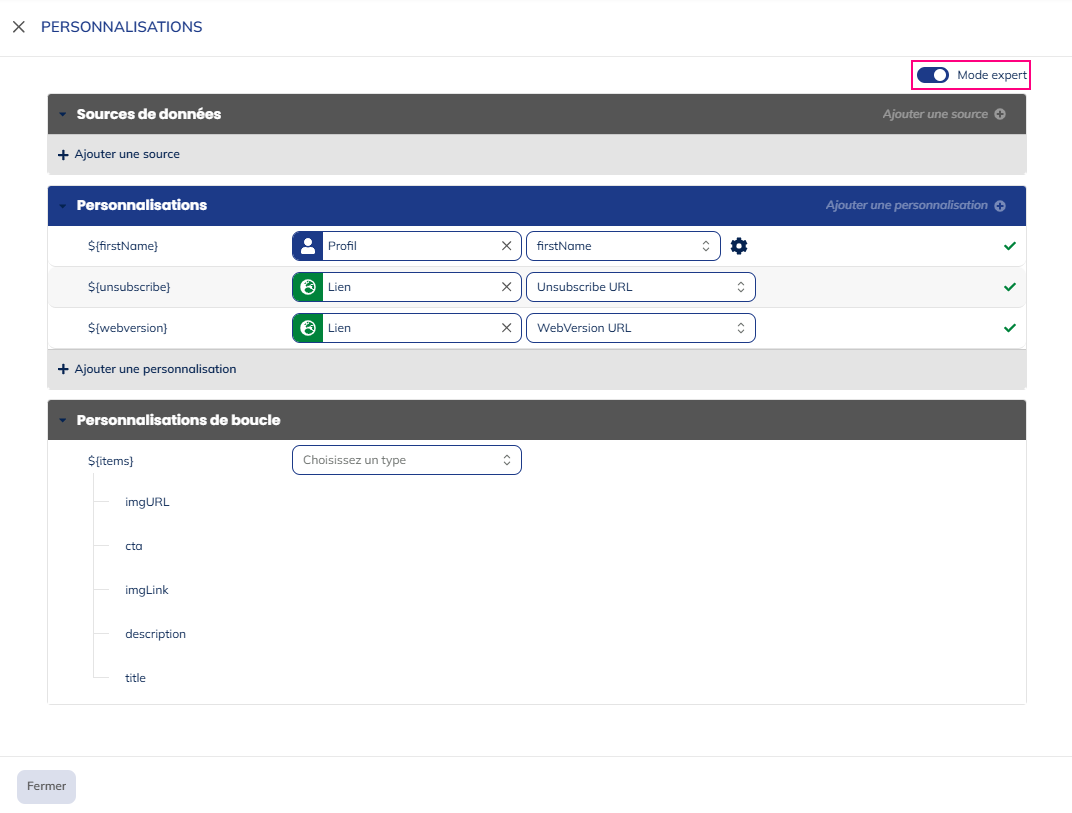Image resolution: width=1072 pixels, height=813 pixels.
Task: Click the Profil person icon
Action: tap(308, 246)
